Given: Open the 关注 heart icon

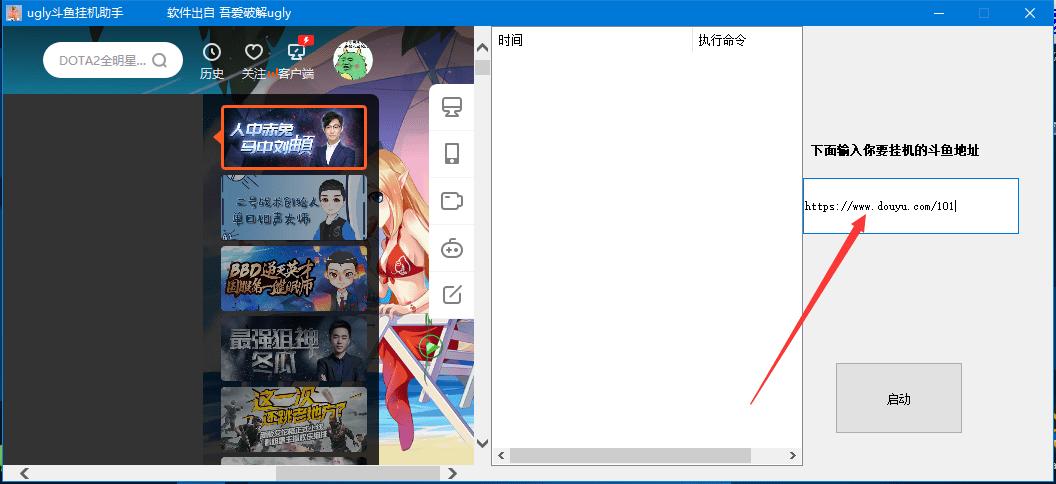Looking at the screenshot, I should pyautogui.click(x=253, y=52).
